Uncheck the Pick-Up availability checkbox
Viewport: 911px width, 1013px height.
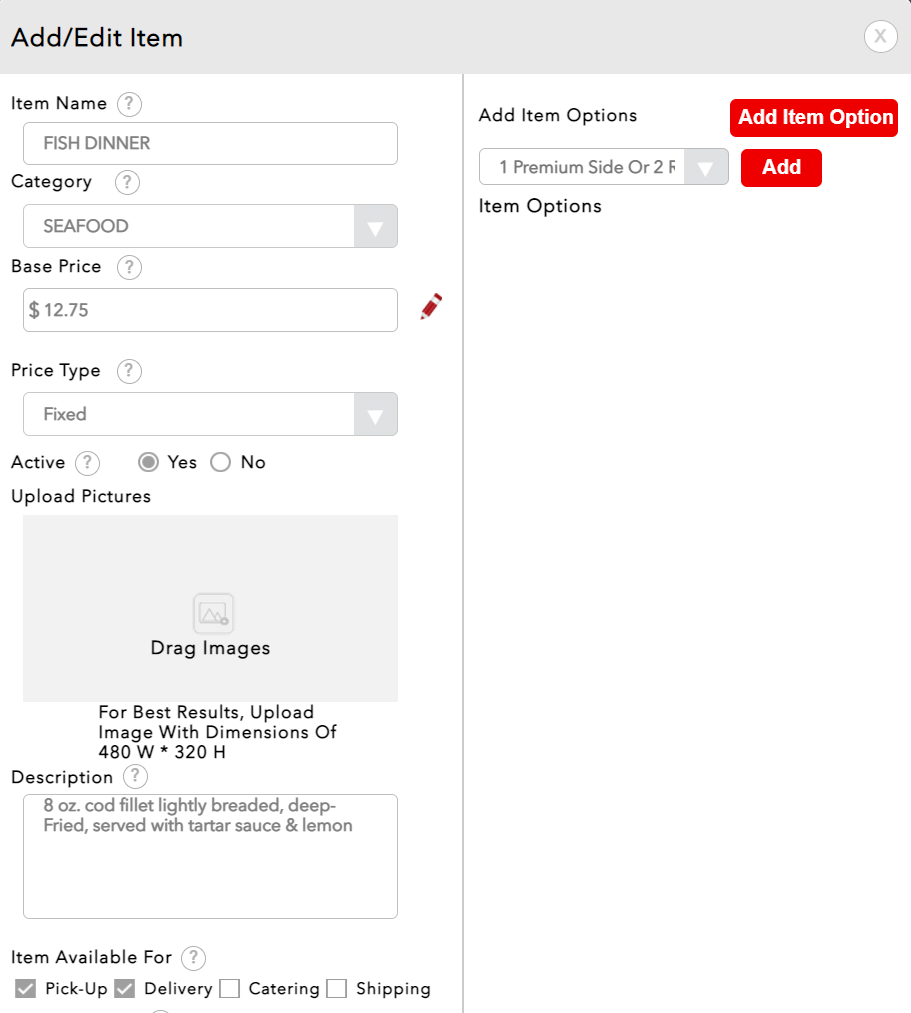point(26,989)
